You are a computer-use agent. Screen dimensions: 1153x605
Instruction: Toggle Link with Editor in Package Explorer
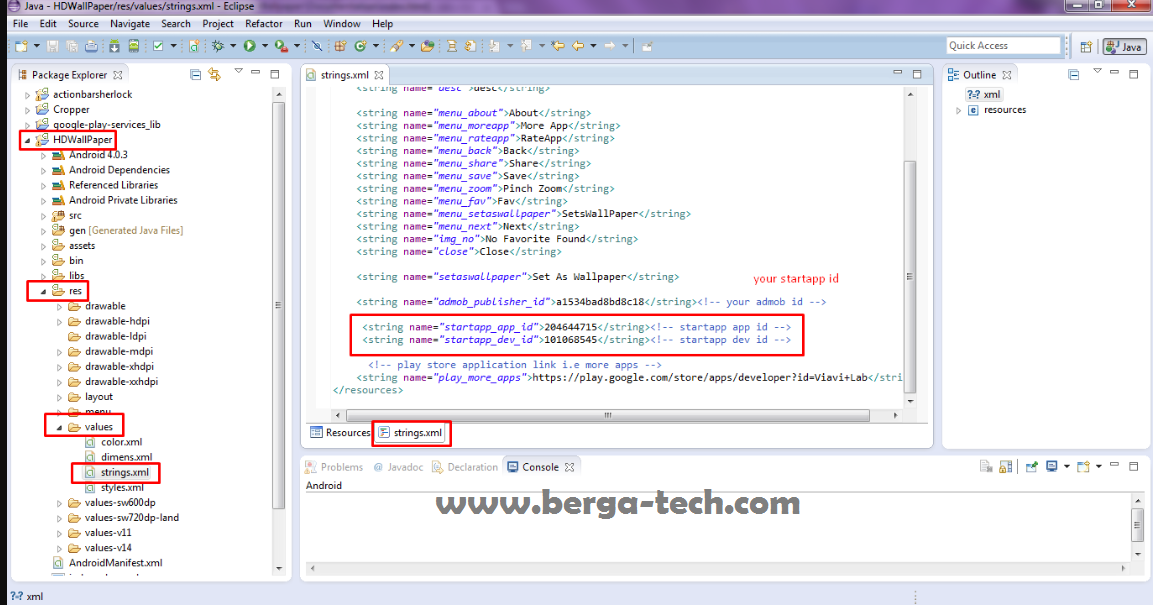tap(214, 74)
